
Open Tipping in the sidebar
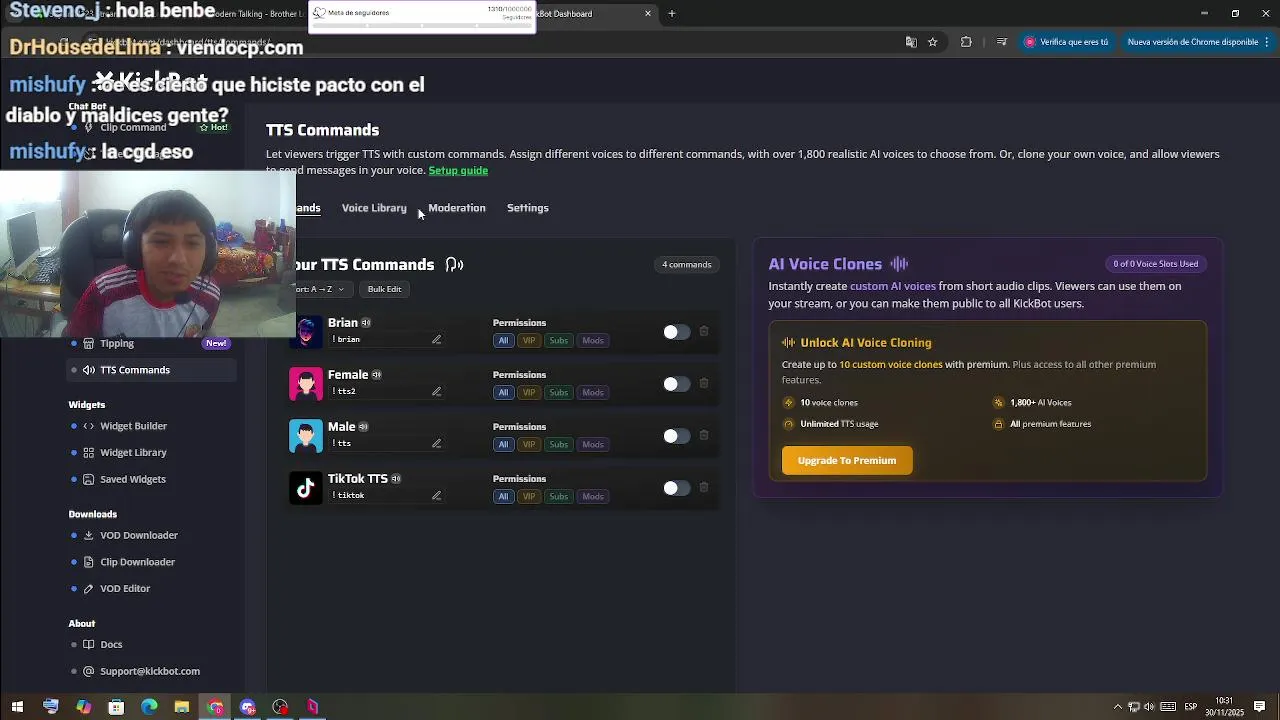coord(152,343)
